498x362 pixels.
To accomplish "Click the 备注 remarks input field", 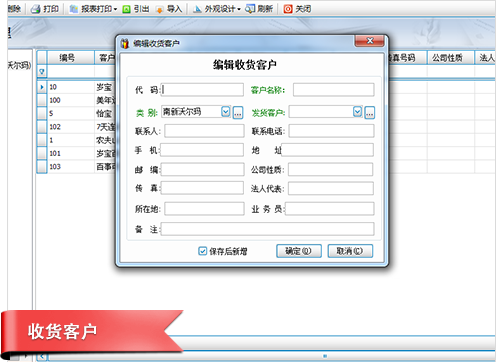I will point(268,229).
